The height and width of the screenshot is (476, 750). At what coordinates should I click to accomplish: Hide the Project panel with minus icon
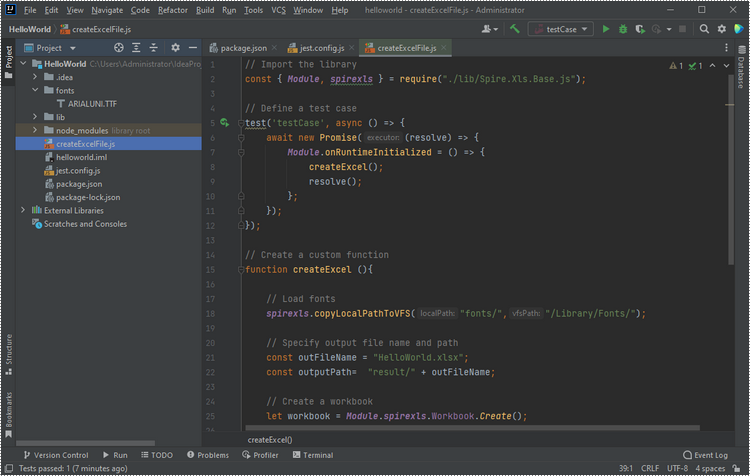tap(193, 48)
